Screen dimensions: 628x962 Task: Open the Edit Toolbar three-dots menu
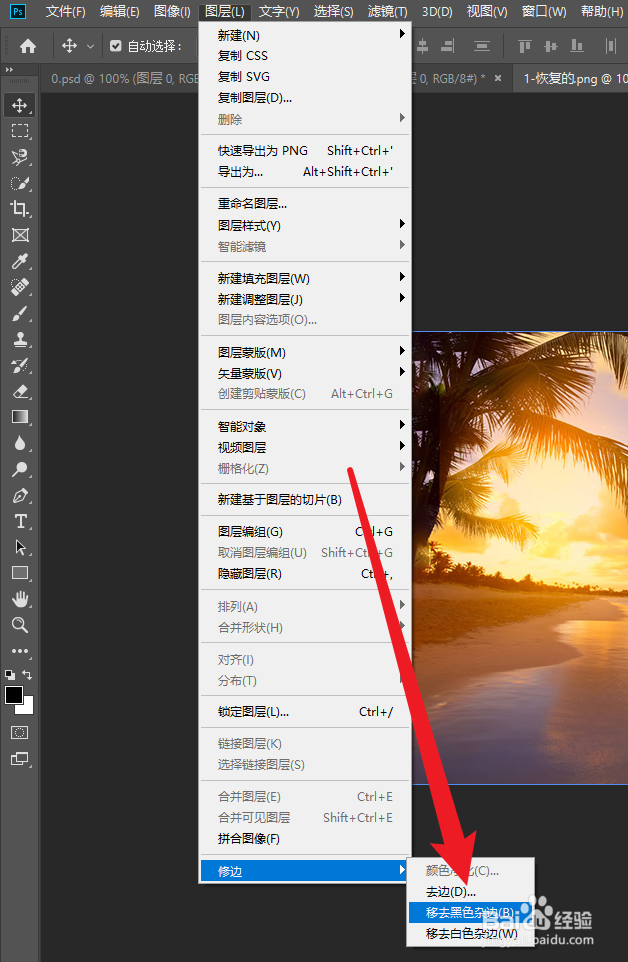(x=20, y=651)
